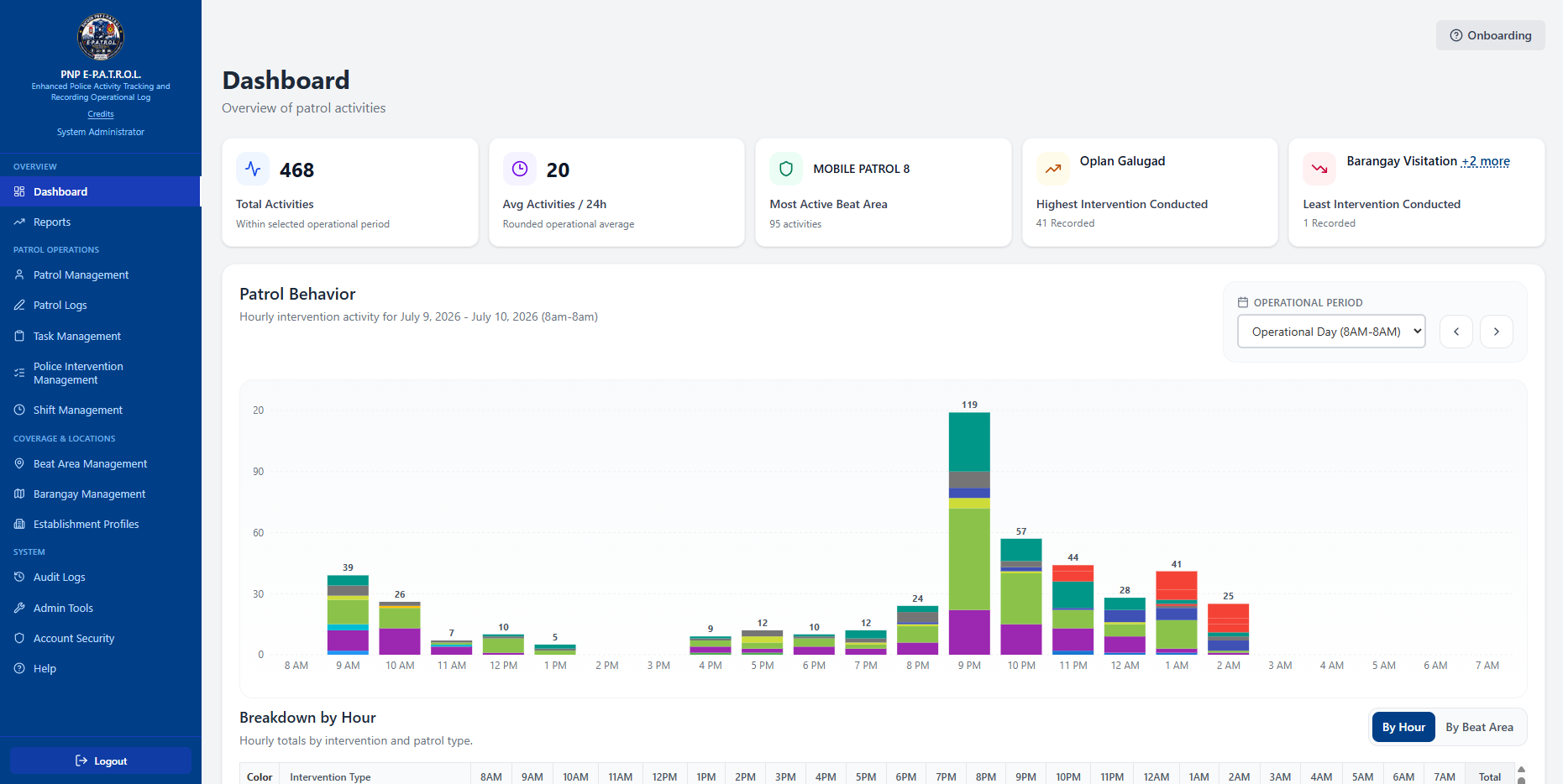Click the Police Intervention Management list icon
Image resolution: width=1563 pixels, height=784 pixels.
19,373
